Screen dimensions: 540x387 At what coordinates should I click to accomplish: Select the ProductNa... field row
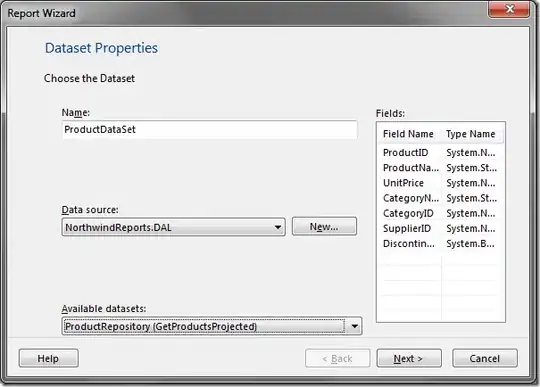click(x=440, y=168)
